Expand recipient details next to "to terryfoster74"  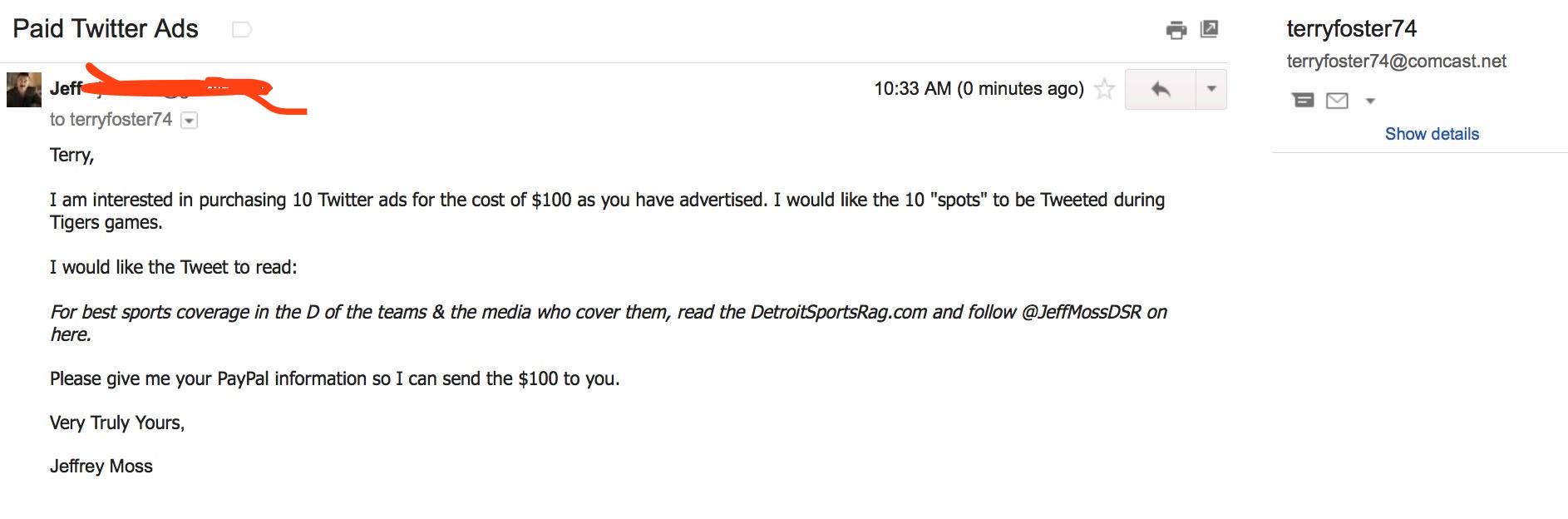190,121
